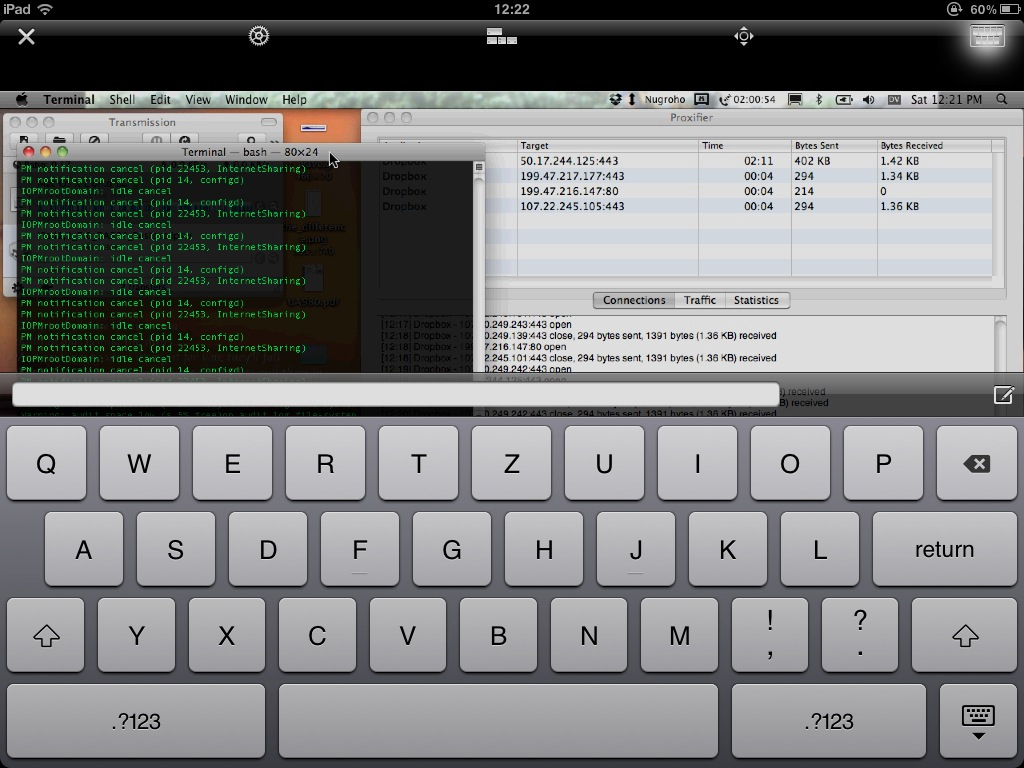Tap the compose note icon beside text field

(x=1004, y=394)
